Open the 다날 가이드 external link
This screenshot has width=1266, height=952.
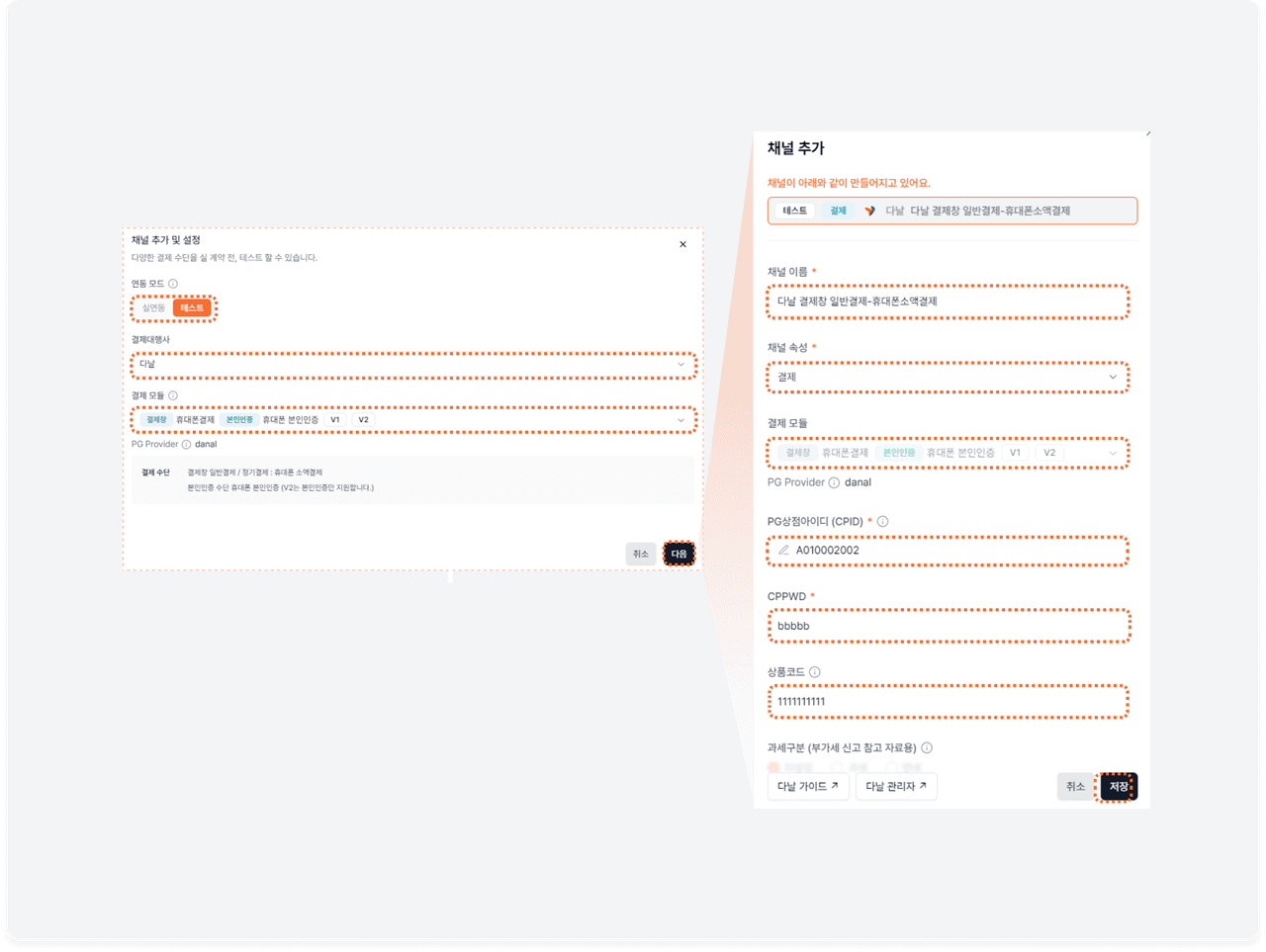pyautogui.click(x=807, y=787)
